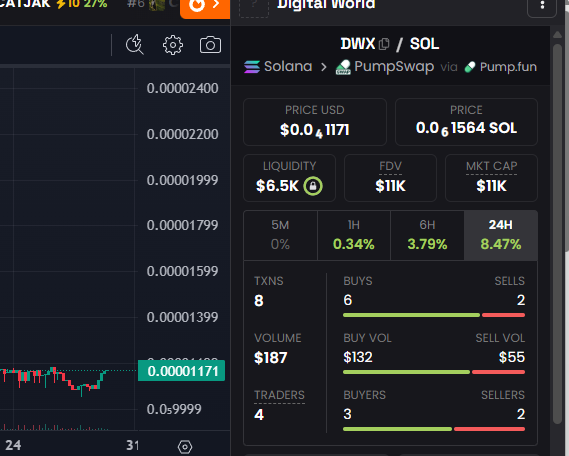The image size is (569, 456).
Task: Click the 0.00001599 price axis label
Action: [183, 271]
